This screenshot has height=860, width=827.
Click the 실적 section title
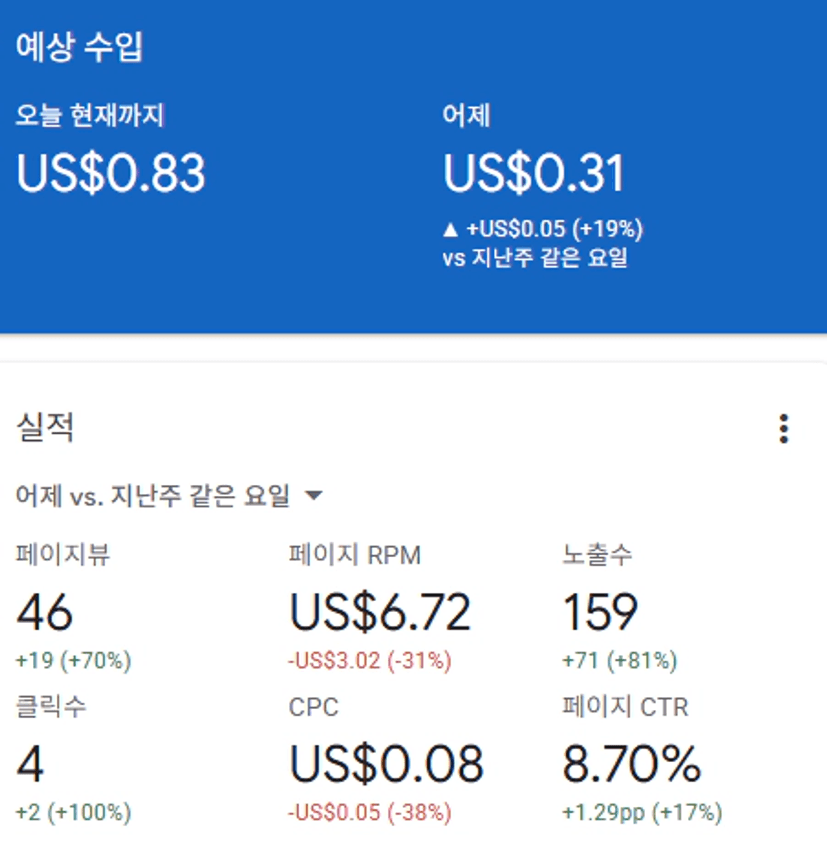tap(45, 428)
